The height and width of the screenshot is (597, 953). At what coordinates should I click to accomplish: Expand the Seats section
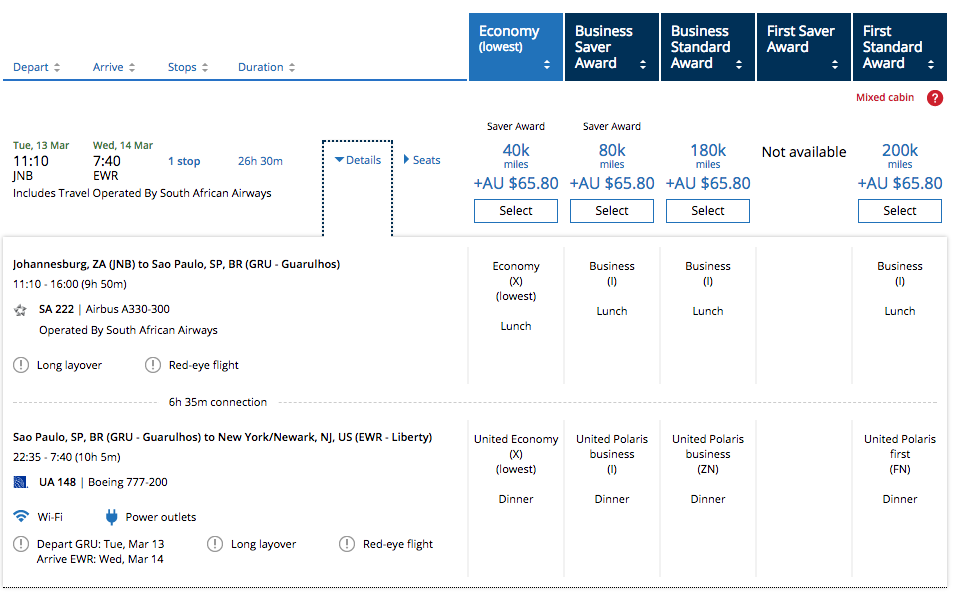click(422, 160)
